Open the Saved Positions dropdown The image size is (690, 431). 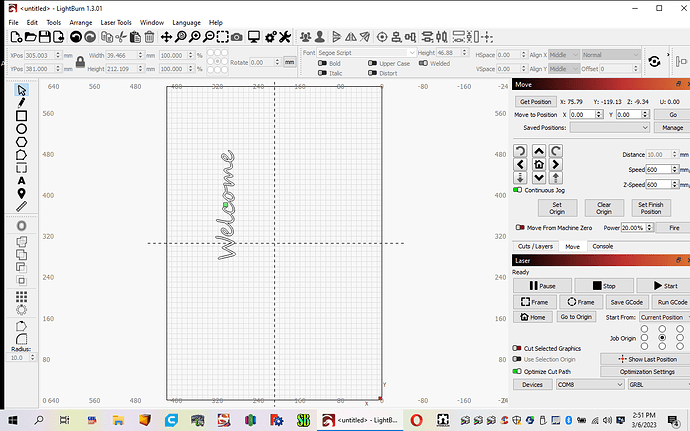[609, 128]
